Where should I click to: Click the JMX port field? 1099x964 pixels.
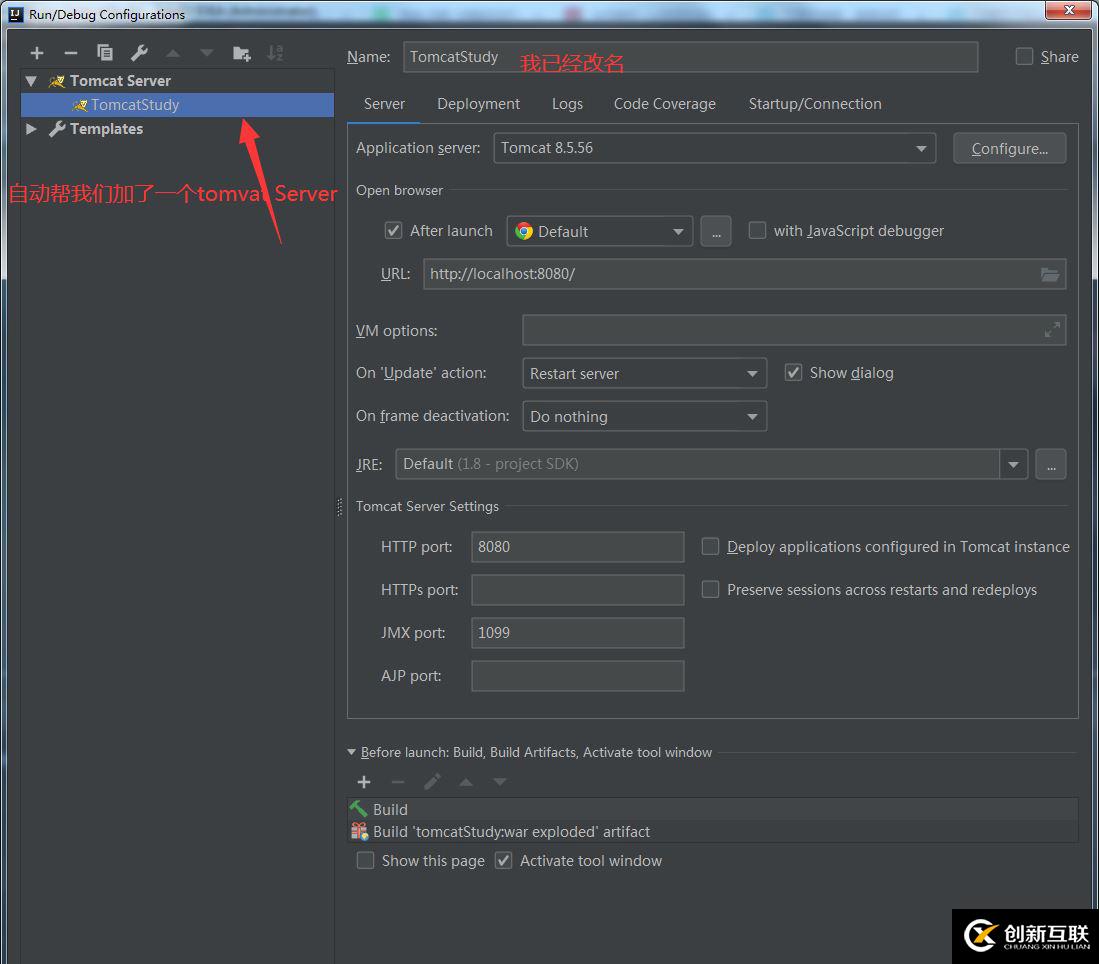[x=578, y=632]
